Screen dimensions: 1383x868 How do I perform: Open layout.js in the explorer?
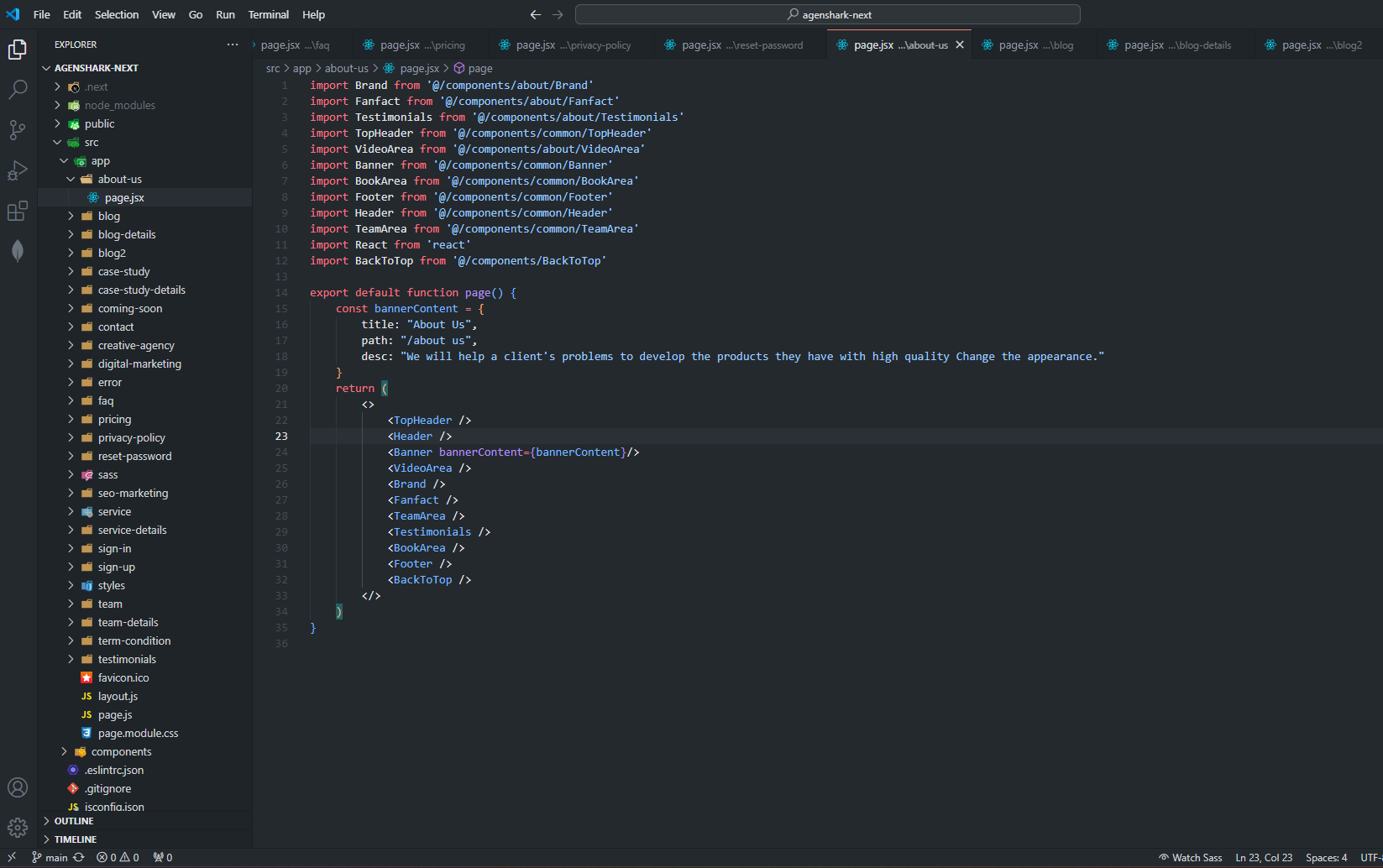118,696
